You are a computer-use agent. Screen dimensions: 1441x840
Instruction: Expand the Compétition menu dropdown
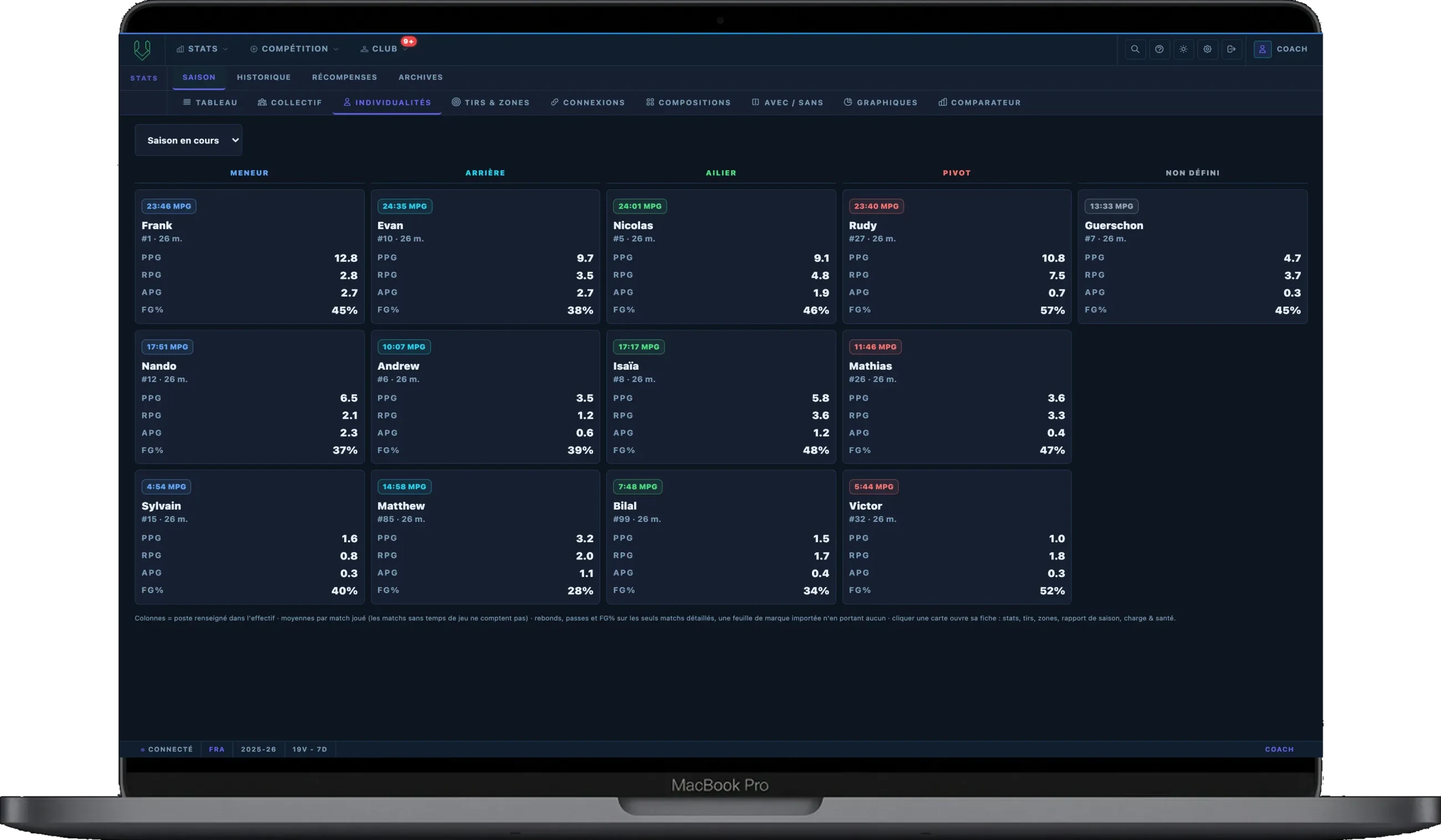[294, 49]
